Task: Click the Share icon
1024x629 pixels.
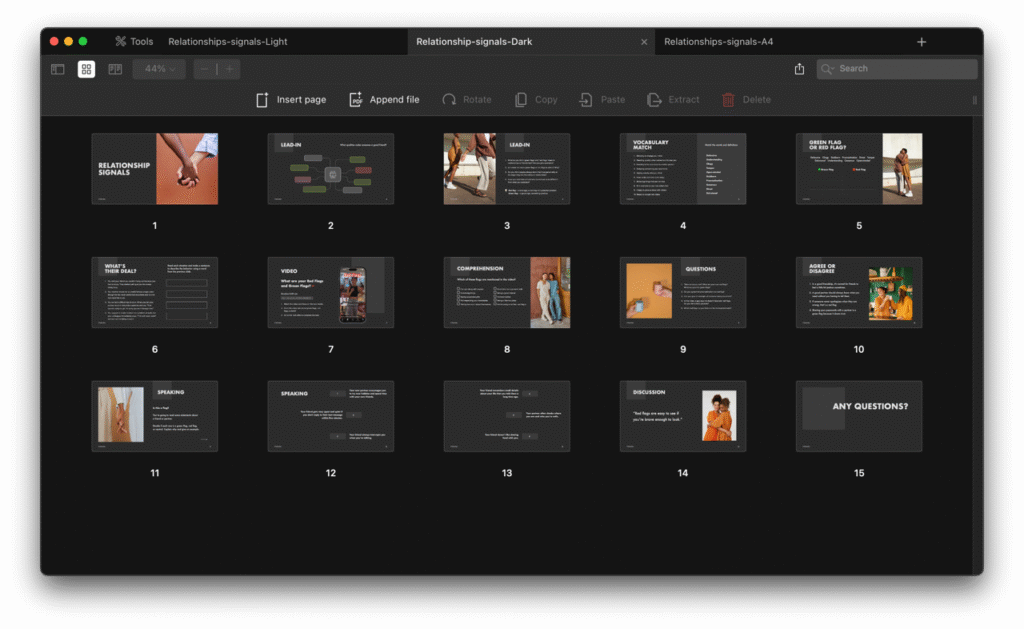Action: (x=799, y=69)
